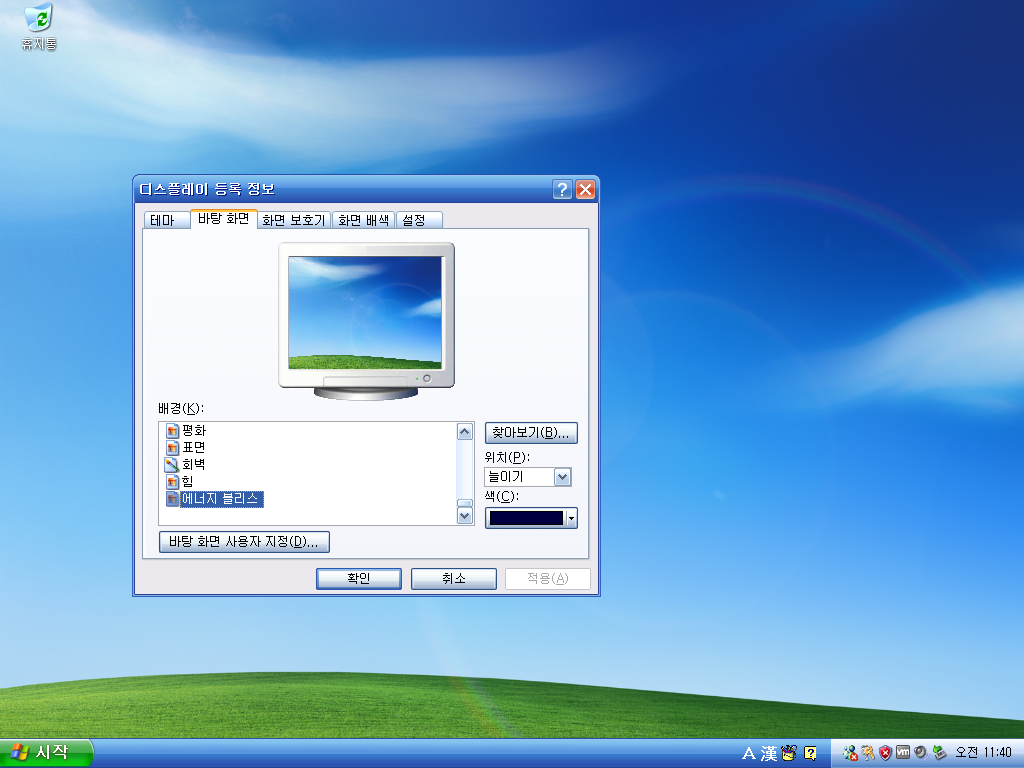Image resolution: width=1024 pixels, height=768 pixels.
Task: Open the 위치(P) position dropdown
Action: 562,477
